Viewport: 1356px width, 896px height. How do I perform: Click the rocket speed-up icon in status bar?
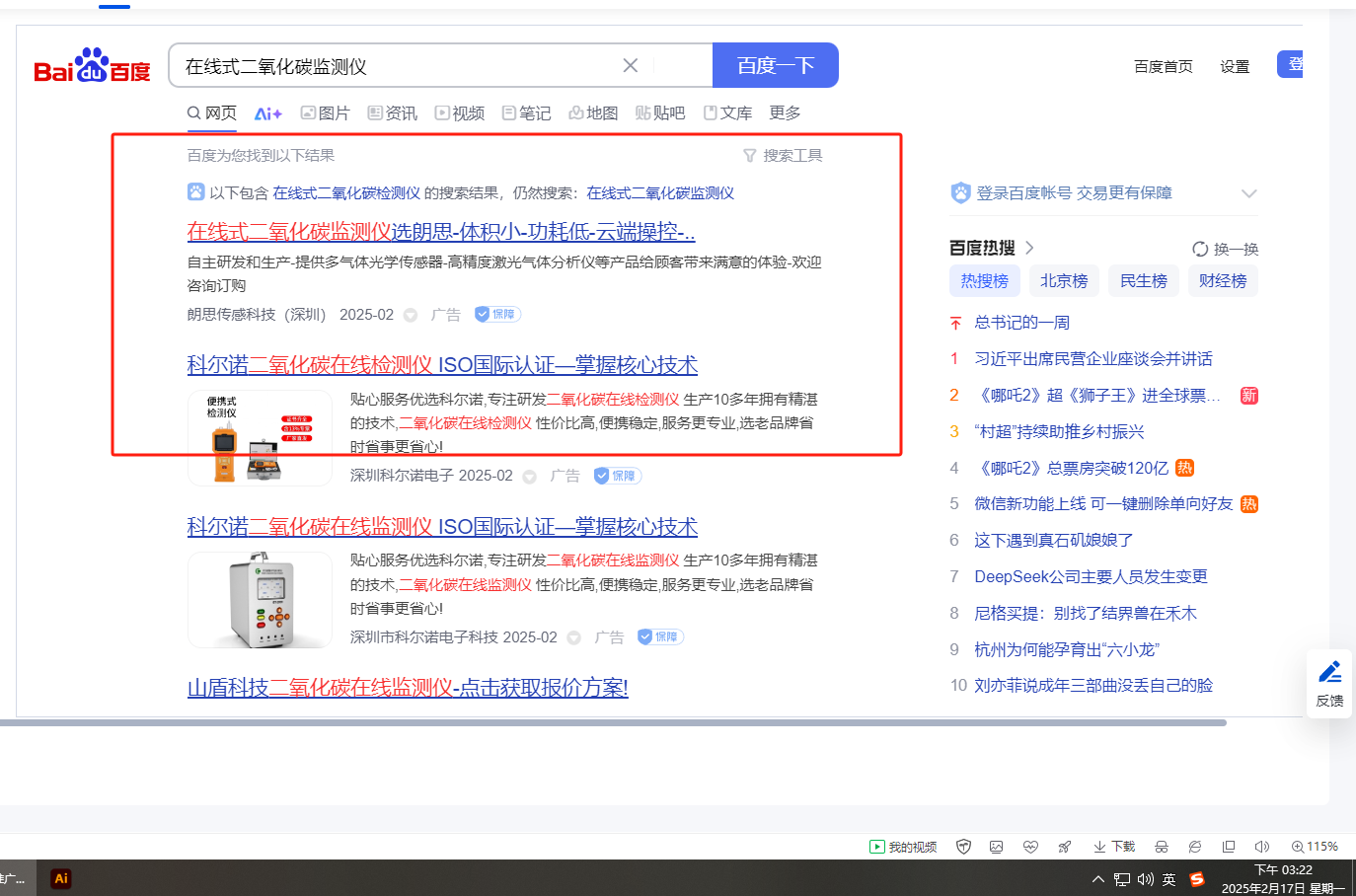[1065, 847]
